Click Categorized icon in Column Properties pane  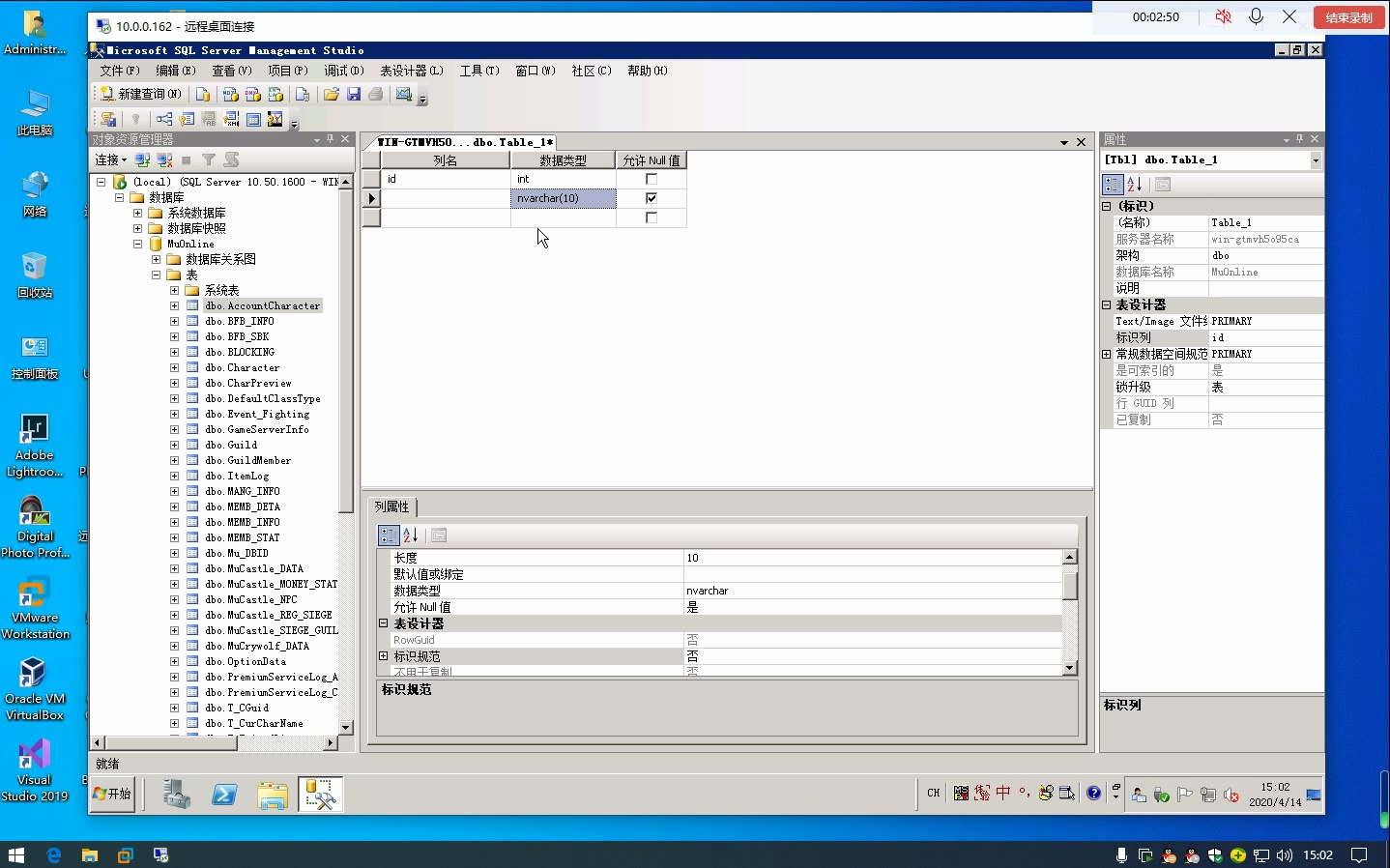389,535
